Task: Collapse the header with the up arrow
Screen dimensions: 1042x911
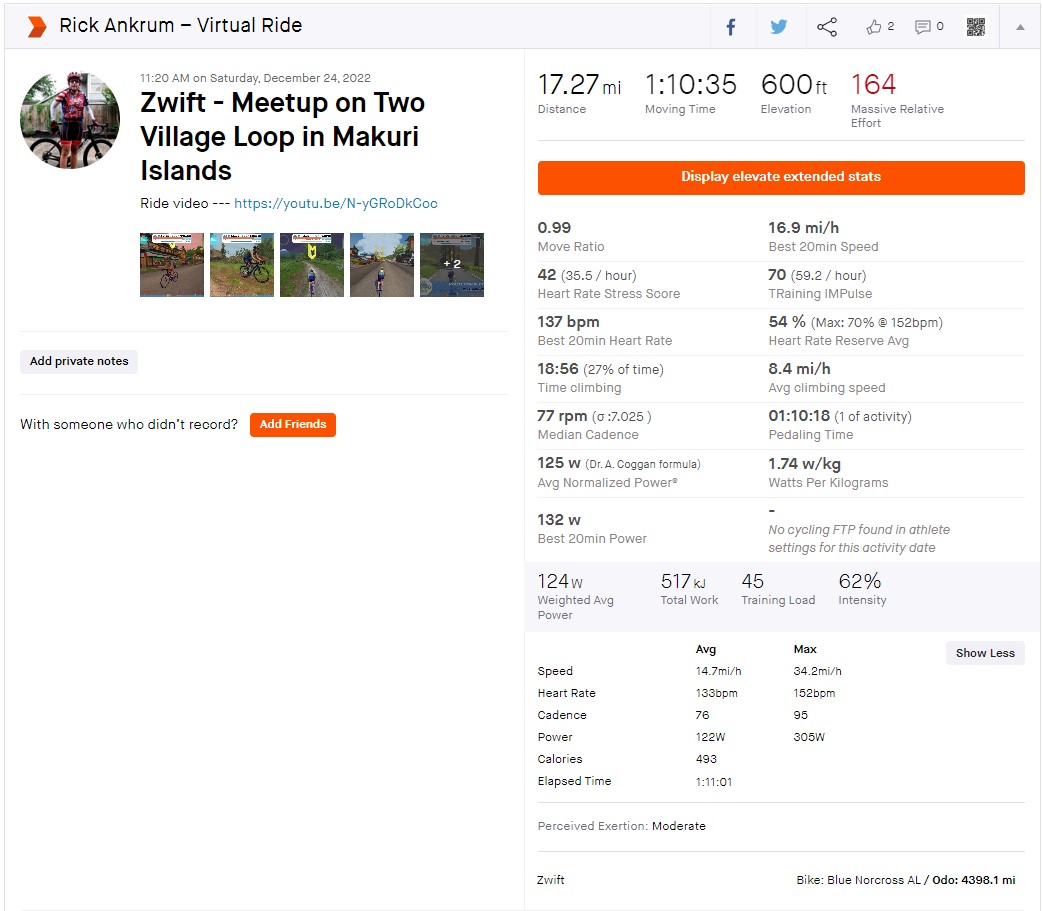Action: [1020, 27]
